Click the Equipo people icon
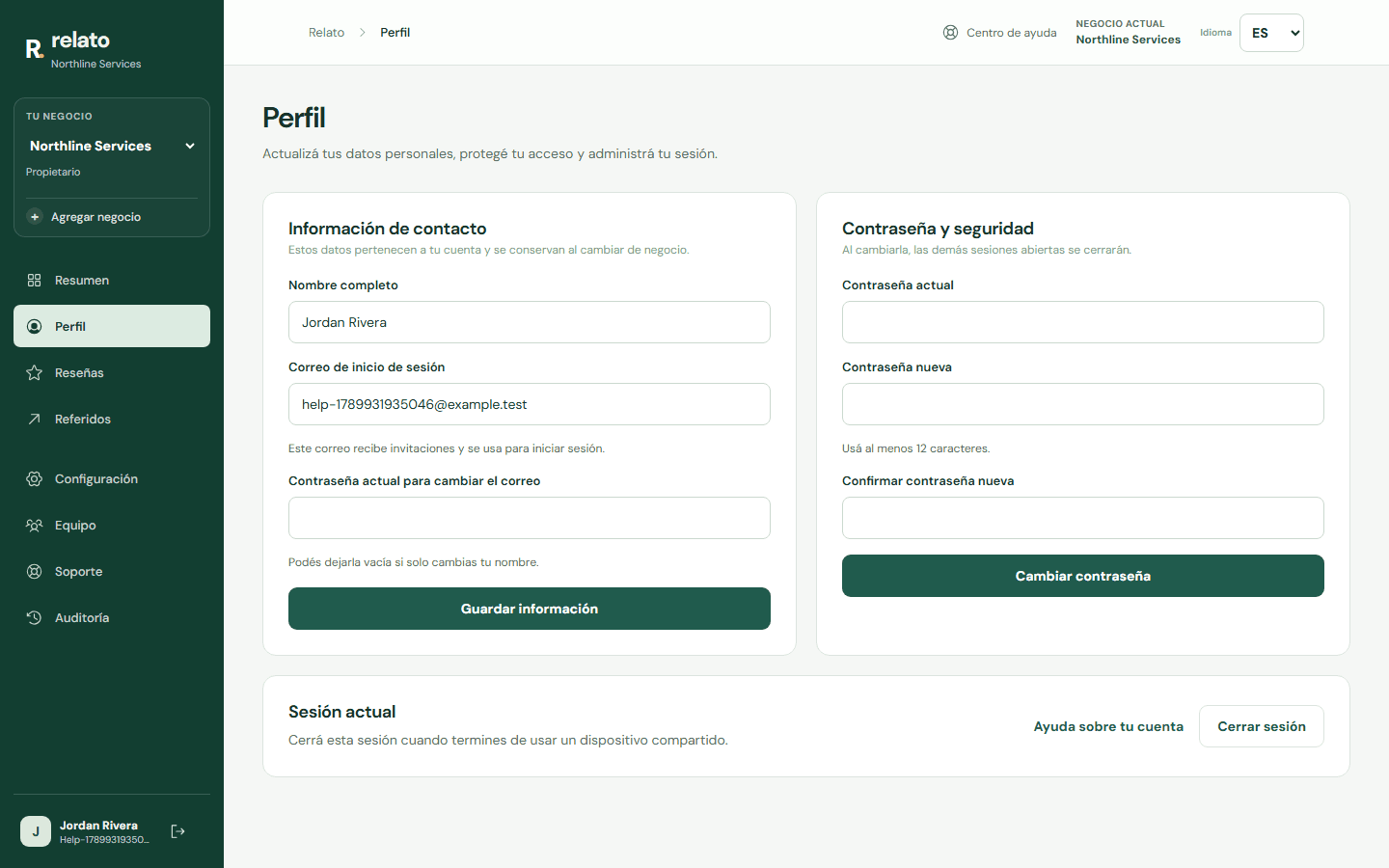 [x=34, y=526]
